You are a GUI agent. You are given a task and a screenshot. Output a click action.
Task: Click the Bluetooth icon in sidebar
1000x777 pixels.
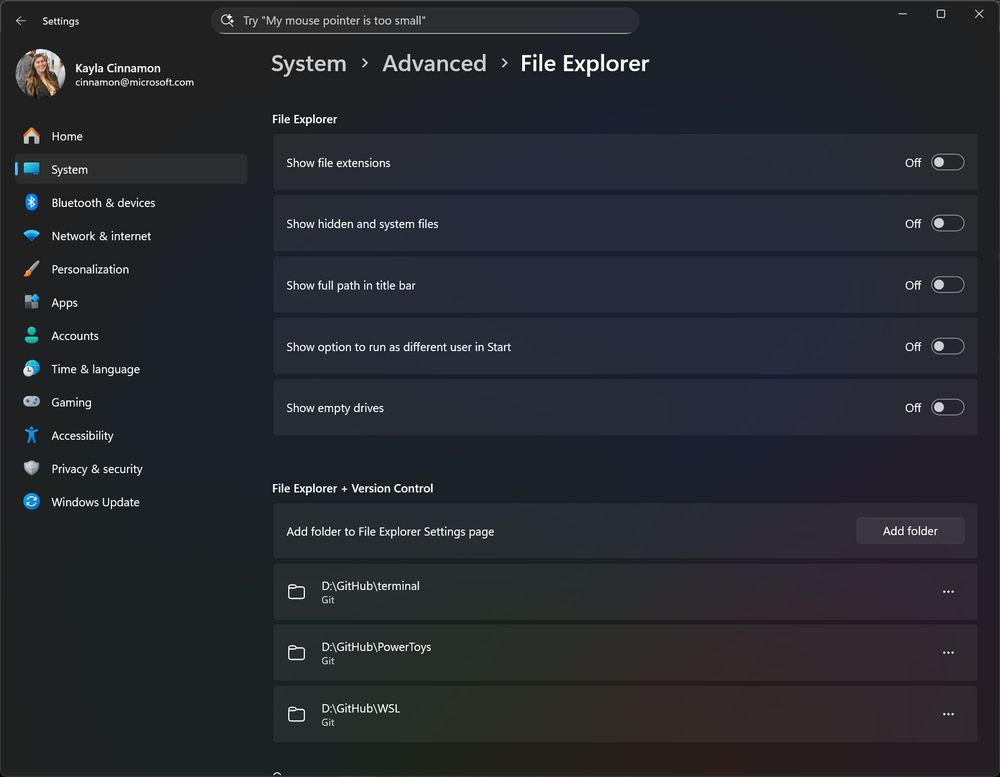click(x=31, y=202)
